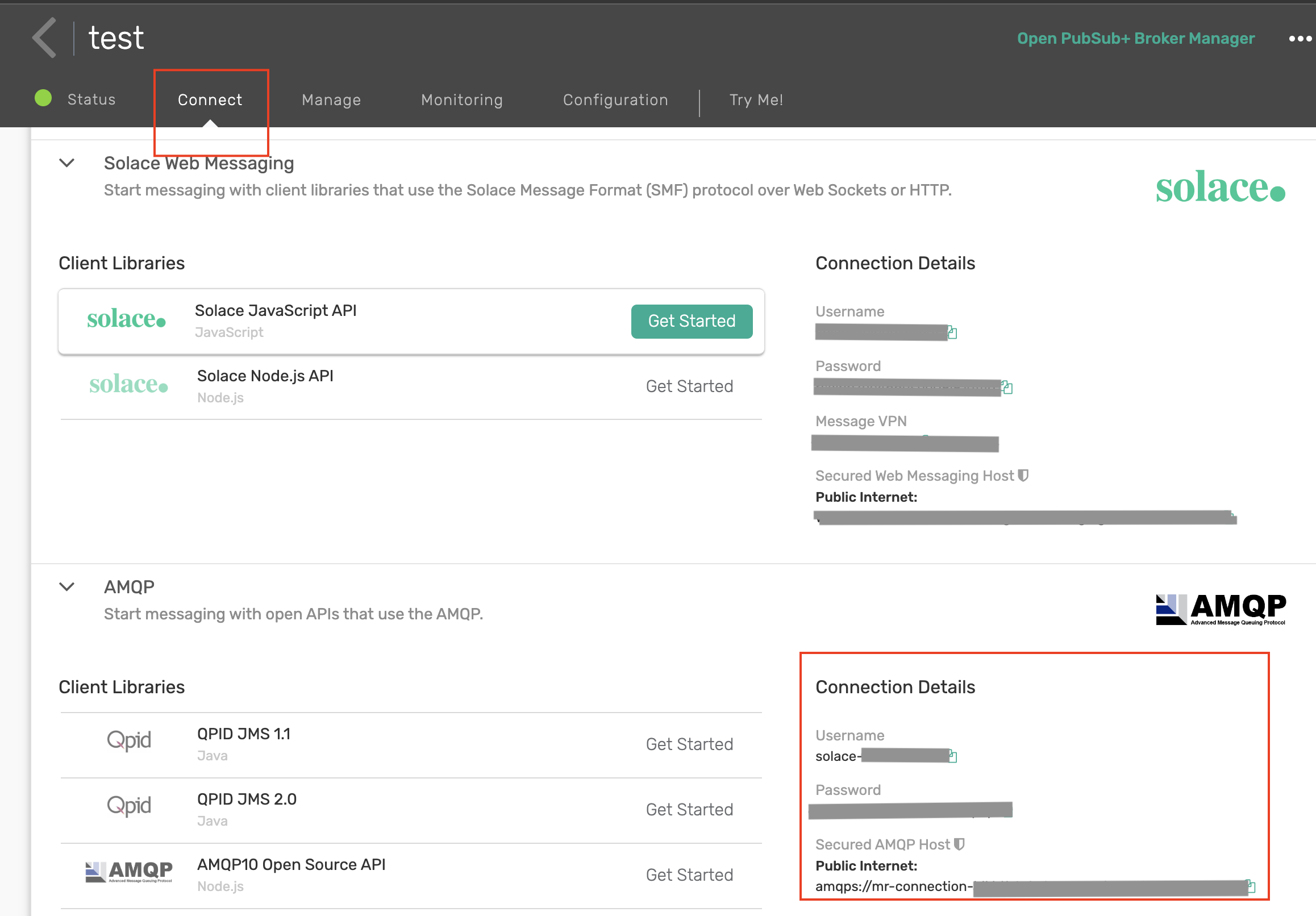Click the AMQP logo on AMQP10 Open Source row

pyautogui.click(x=129, y=872)
